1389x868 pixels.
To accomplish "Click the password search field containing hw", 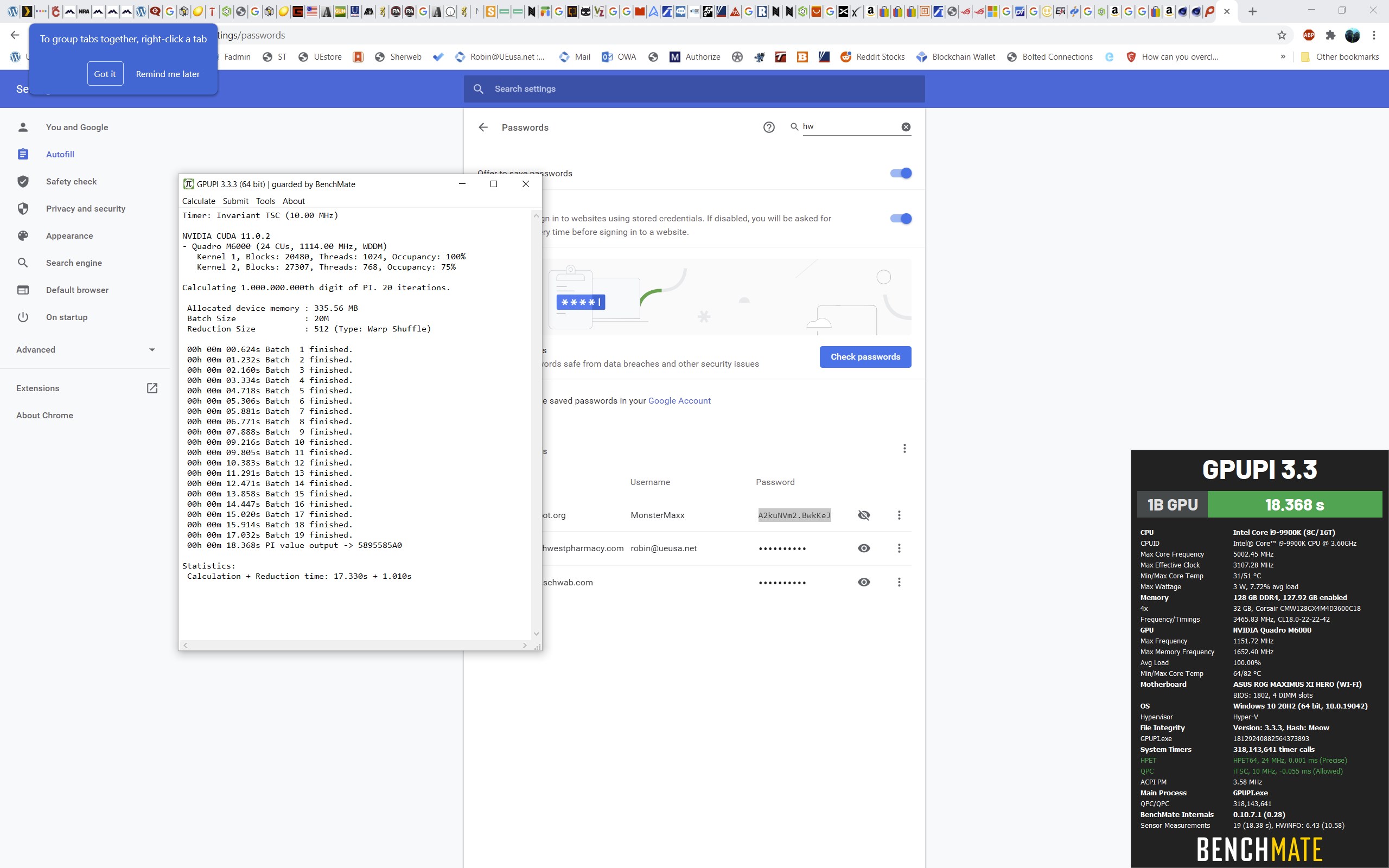I will 850,126.
